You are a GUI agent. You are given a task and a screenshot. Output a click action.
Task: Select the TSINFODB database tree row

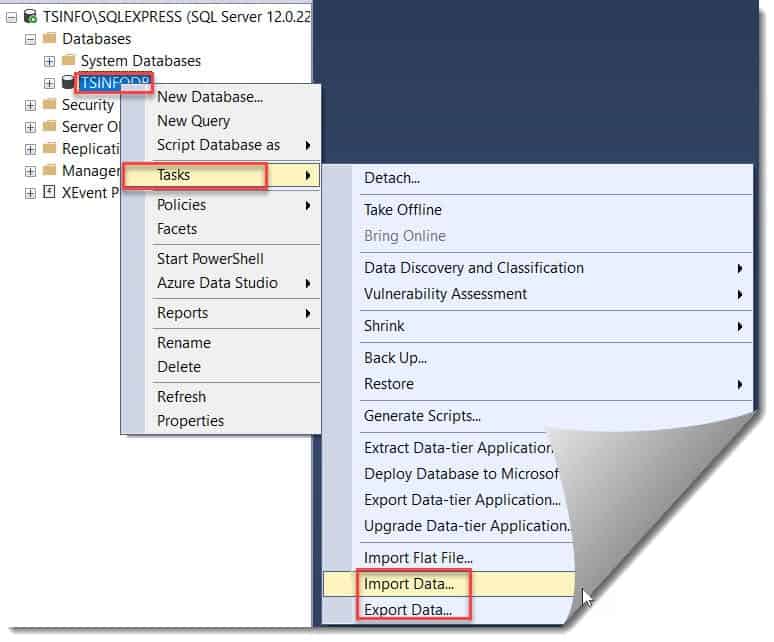coord(115,82)
